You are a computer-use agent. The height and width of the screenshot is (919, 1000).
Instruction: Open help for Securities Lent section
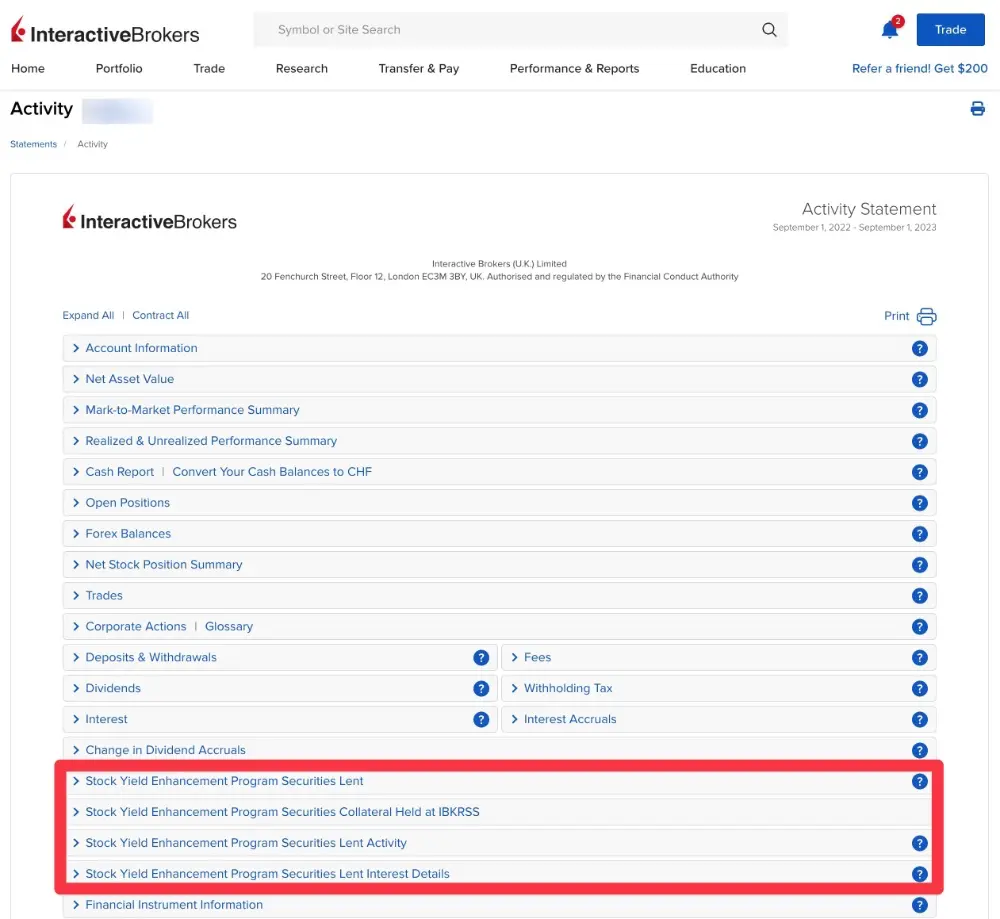[x=919, y=781]
